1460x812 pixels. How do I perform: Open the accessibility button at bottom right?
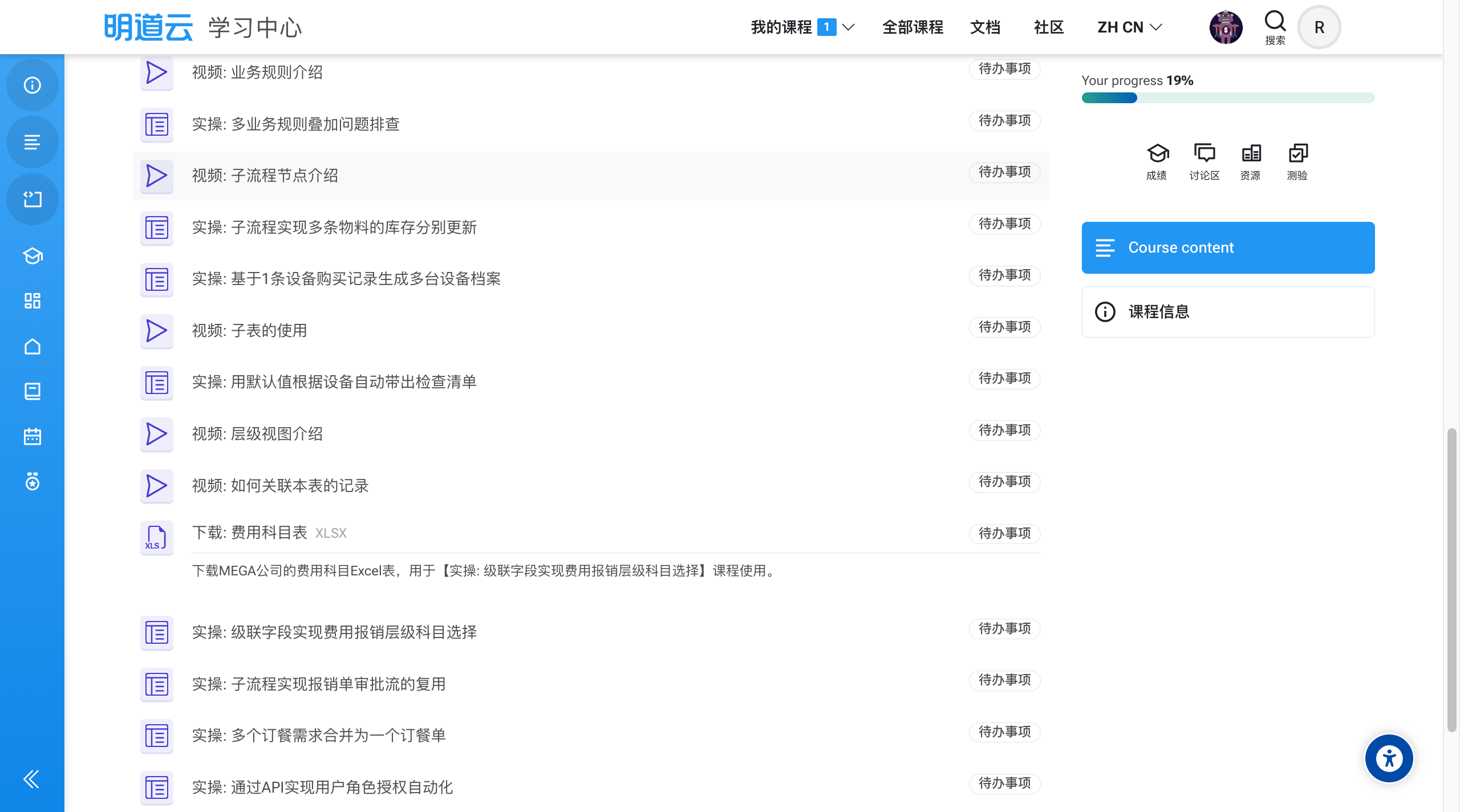point(1388,758)
